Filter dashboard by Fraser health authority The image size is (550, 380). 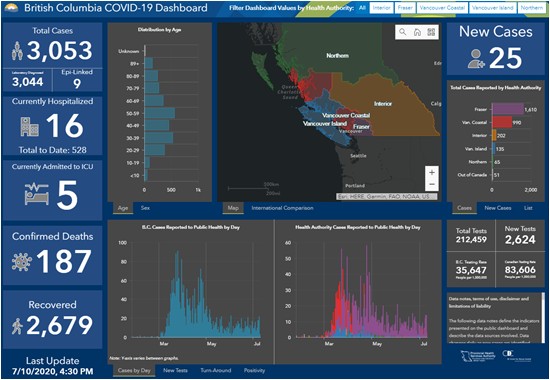(x=405, y=8)
